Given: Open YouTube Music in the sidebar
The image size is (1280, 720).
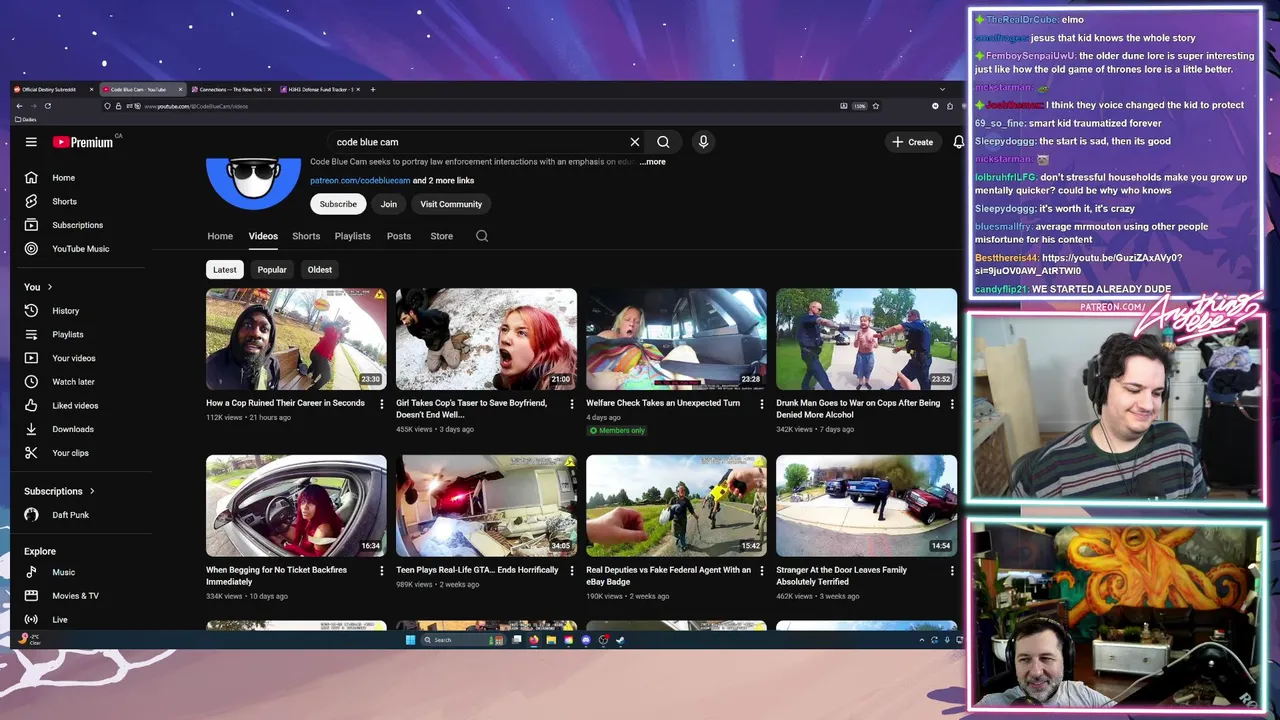Looking at the screenshot, I should [80, 249].
